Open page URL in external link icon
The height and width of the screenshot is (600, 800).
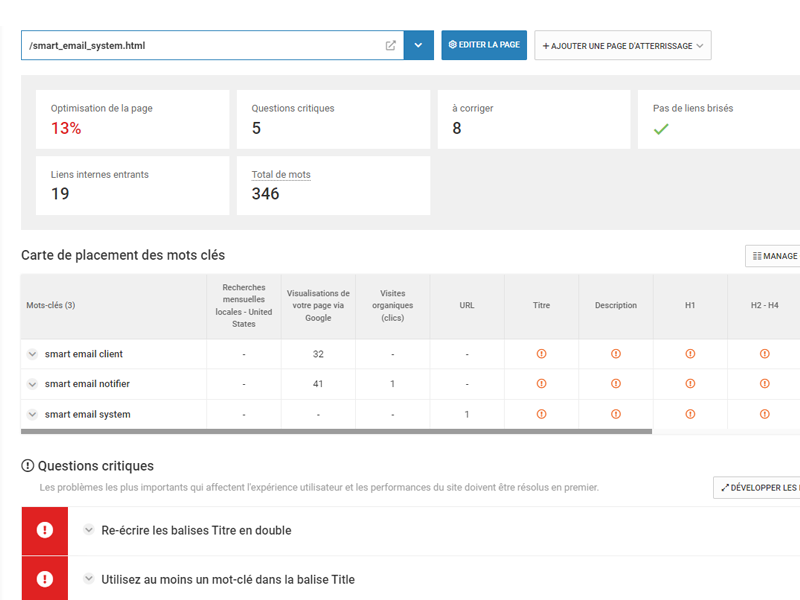pos(391,45)
